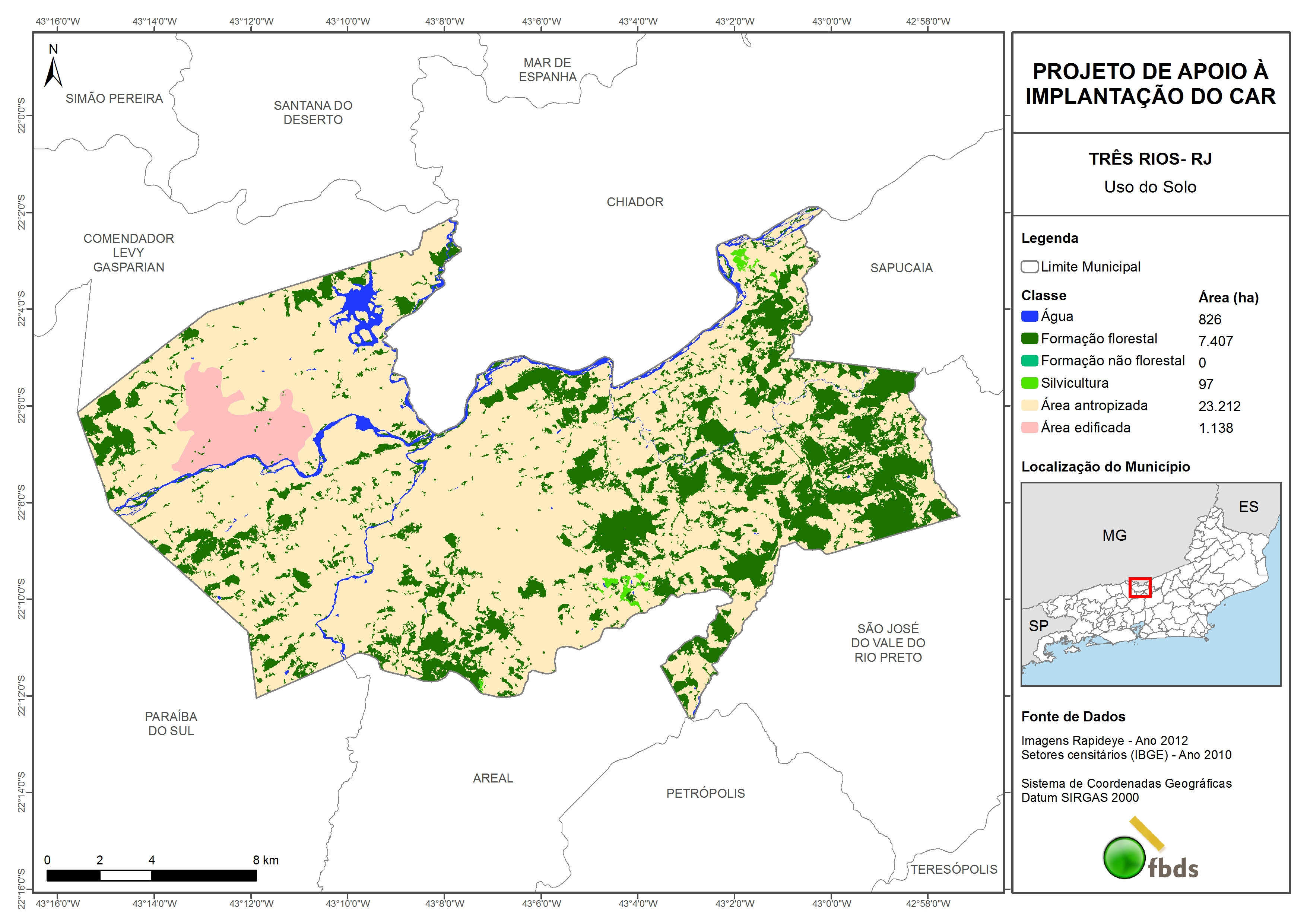Screen dimensions: 1307x924
Task: Click the pink Área edificada swatch
Action: pos(1029,428)
